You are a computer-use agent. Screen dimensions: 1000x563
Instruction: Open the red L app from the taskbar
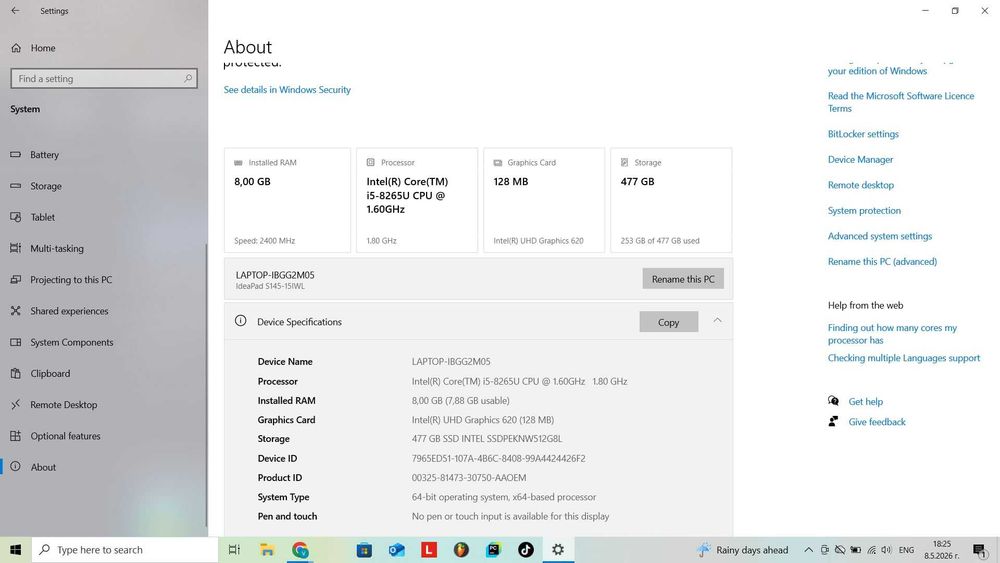coord(429,550)
